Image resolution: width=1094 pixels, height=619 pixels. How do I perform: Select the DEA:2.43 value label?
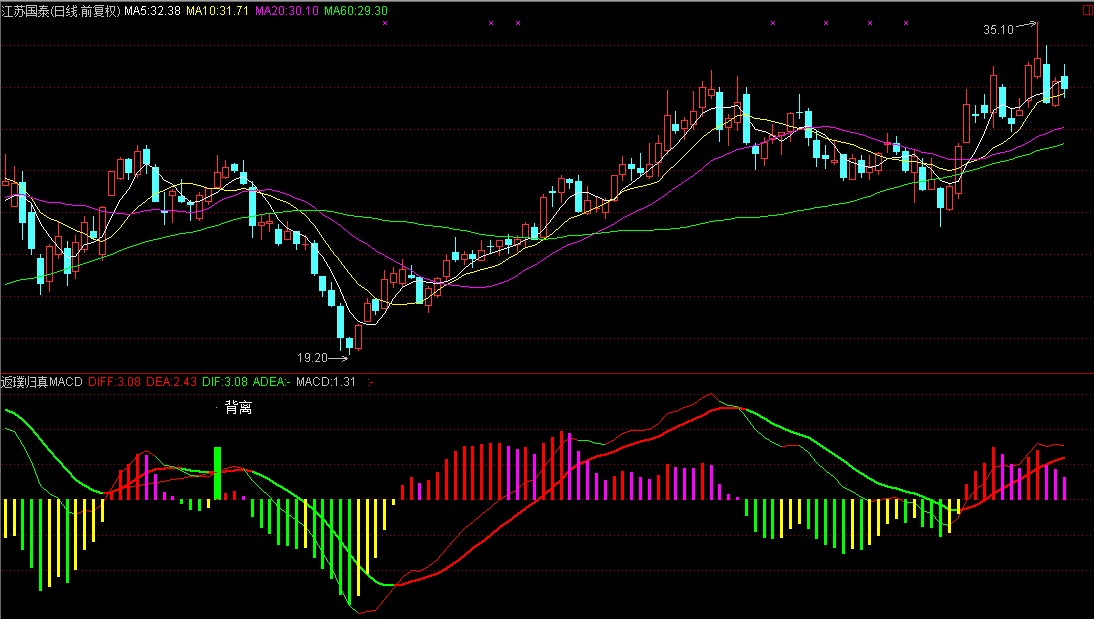tap(171, 382)
